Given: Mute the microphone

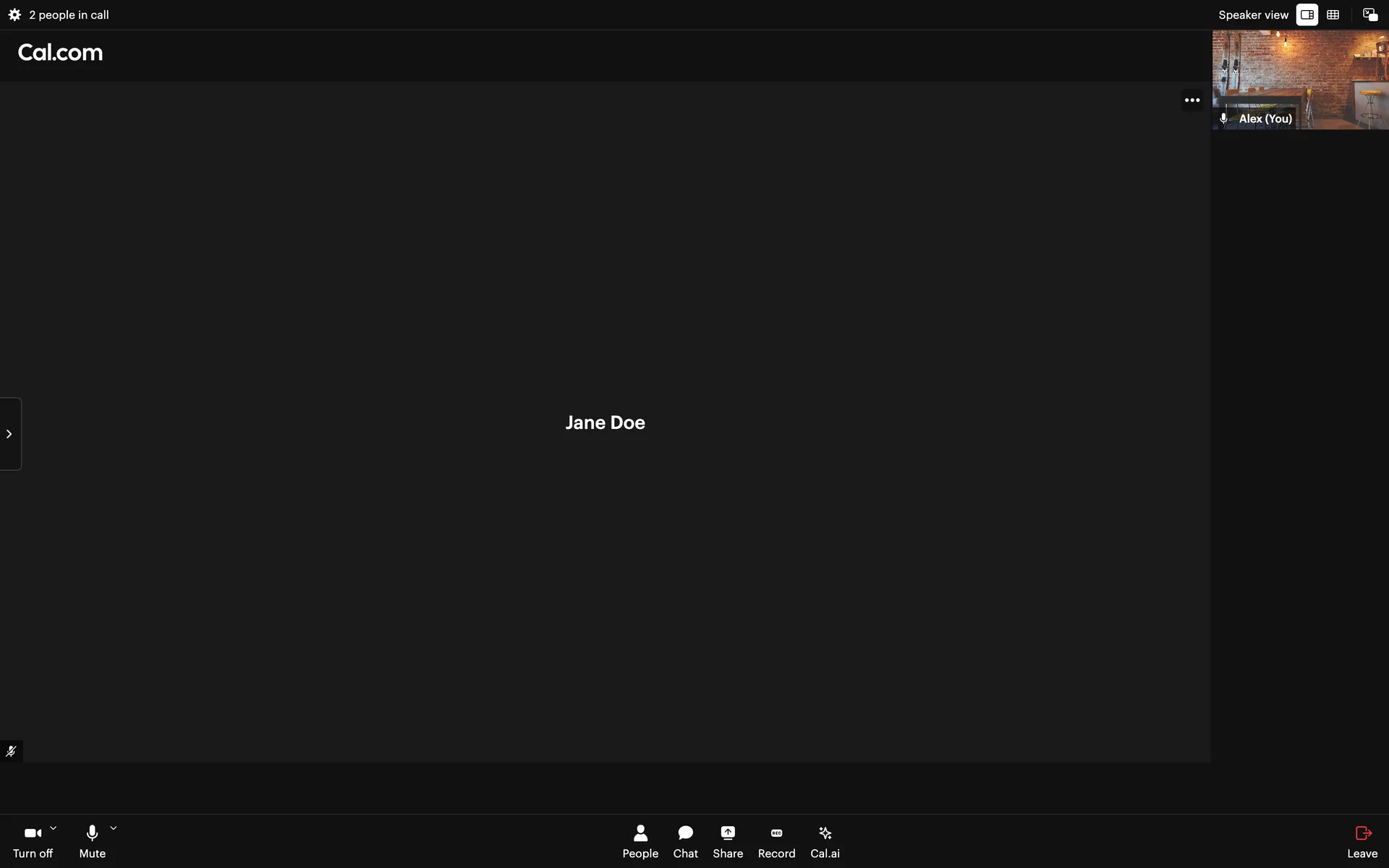Looking at the screenshot, I should (92, 842).
